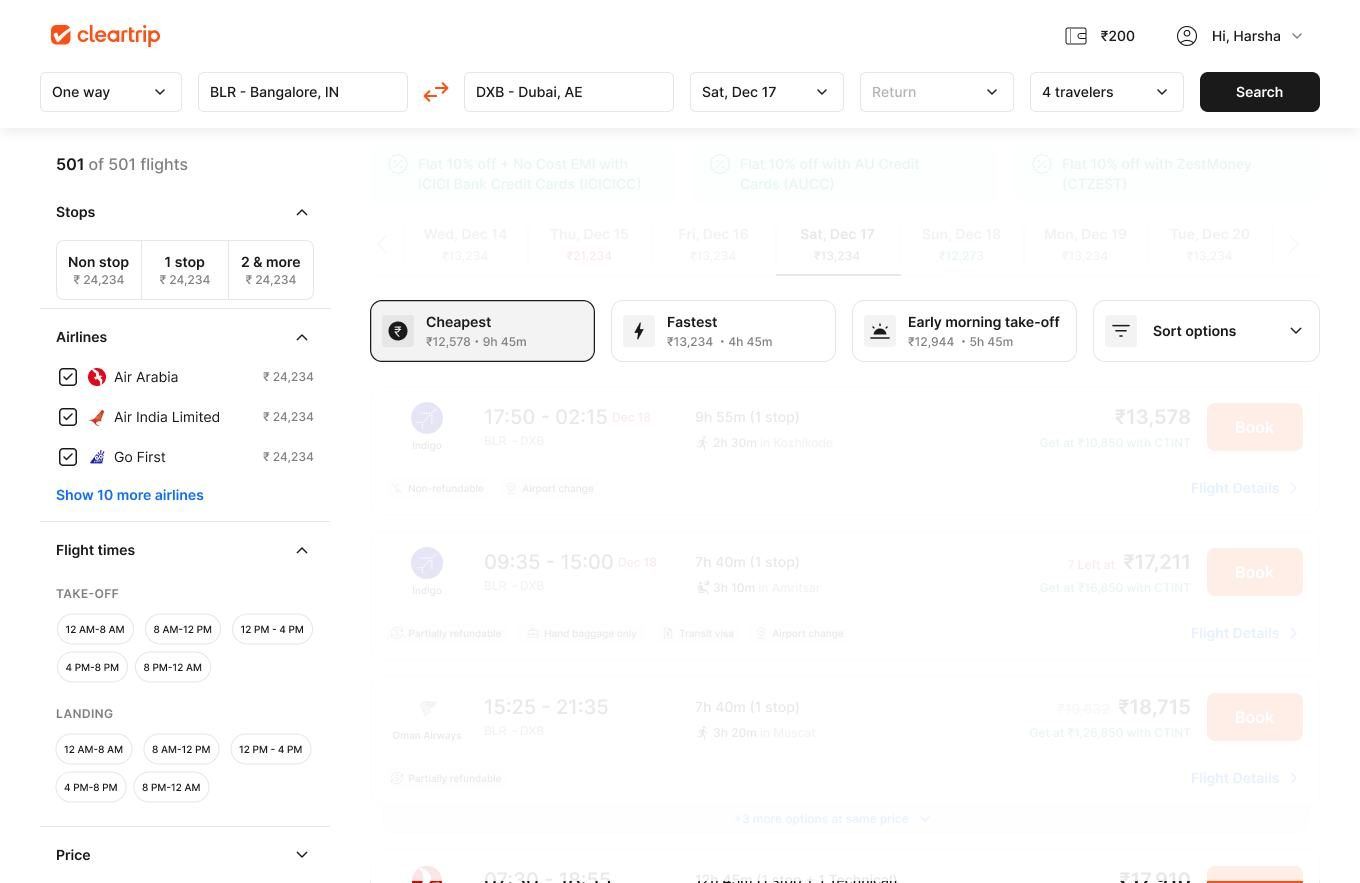Open the One way trip type dropdown

click(x=111, y=92)
